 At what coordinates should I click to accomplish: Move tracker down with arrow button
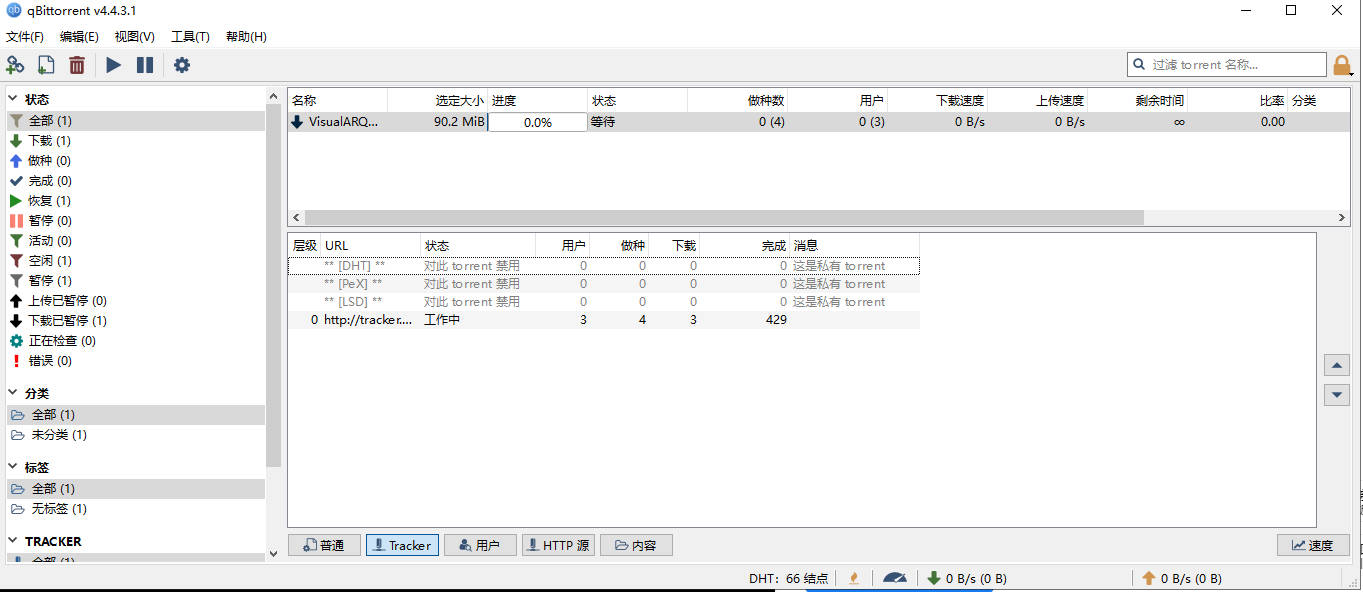[x=1337, y=394]
